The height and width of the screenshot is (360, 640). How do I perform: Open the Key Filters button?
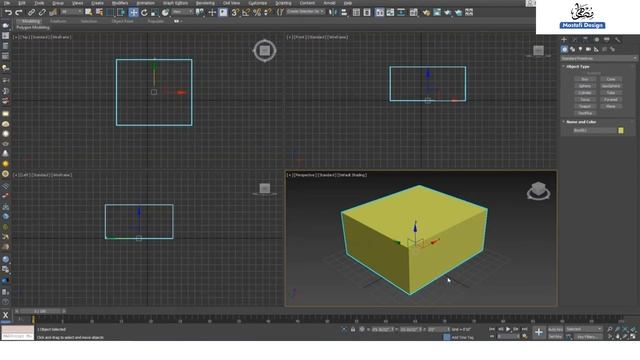coord(588,337)
